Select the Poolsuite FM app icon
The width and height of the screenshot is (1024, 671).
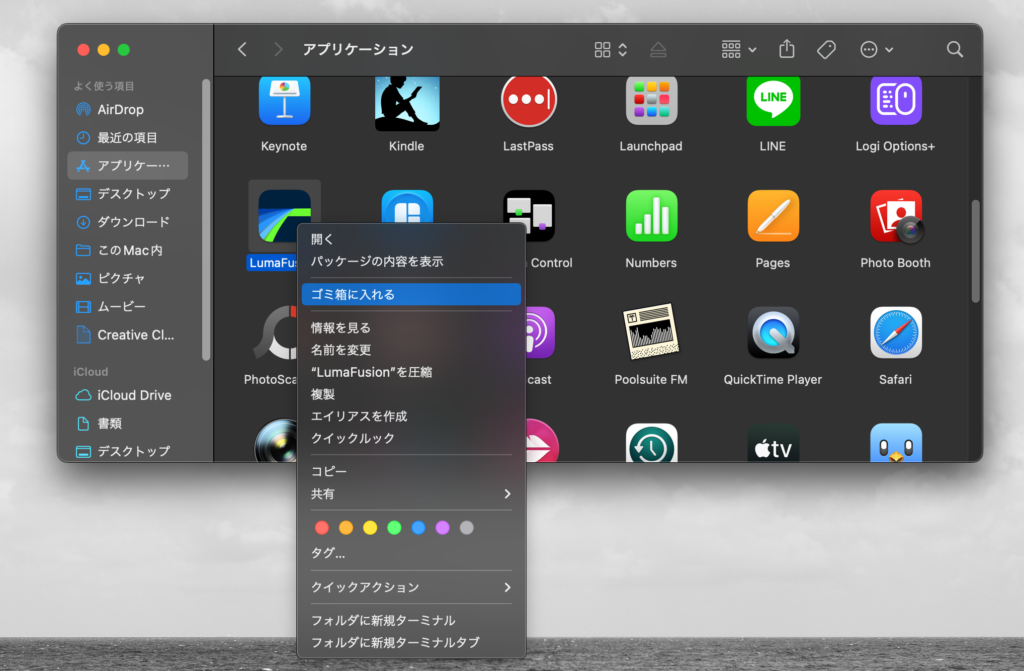[x=650, y=331]
